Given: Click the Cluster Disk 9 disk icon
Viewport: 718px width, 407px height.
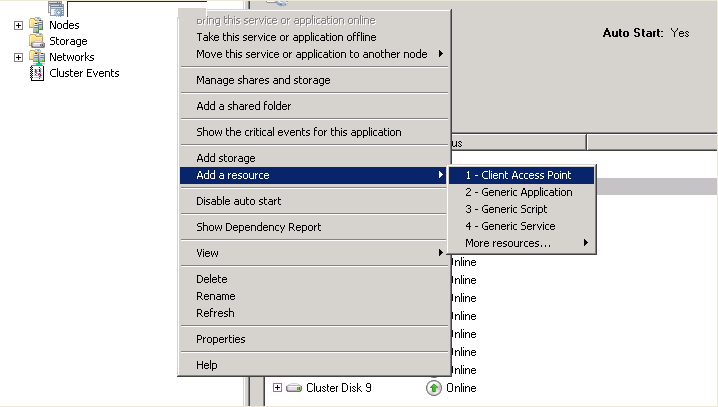Looking at the screenshot, I should click(x=294, y=388).
